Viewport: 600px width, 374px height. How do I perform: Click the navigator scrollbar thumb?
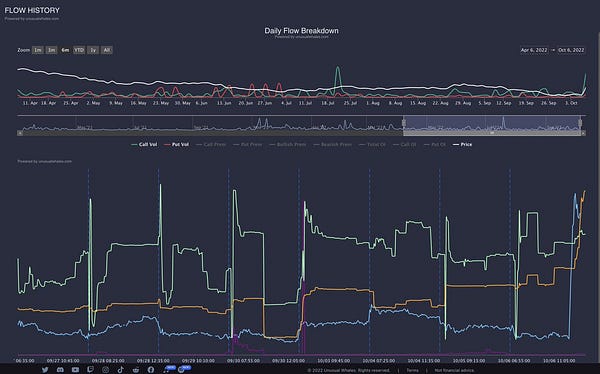pos(492,133)
